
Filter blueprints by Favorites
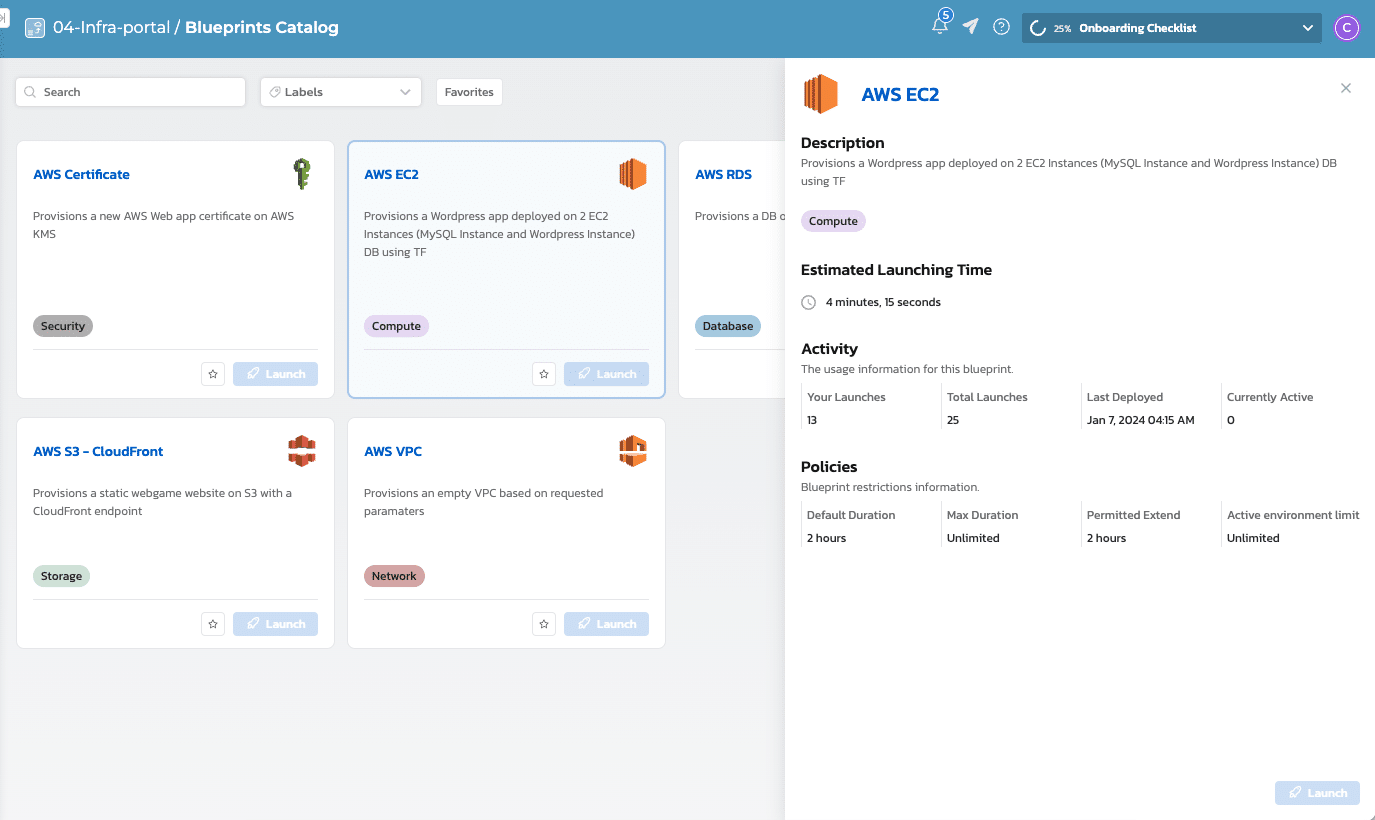[469, 91]
